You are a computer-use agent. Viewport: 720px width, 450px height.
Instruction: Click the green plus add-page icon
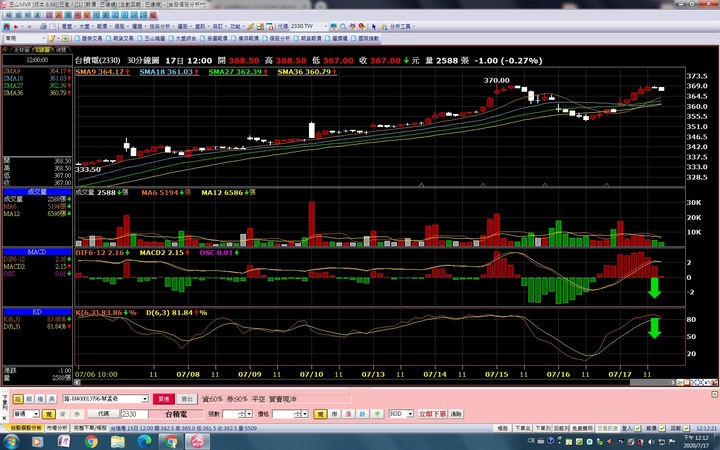tap(65, 38)
